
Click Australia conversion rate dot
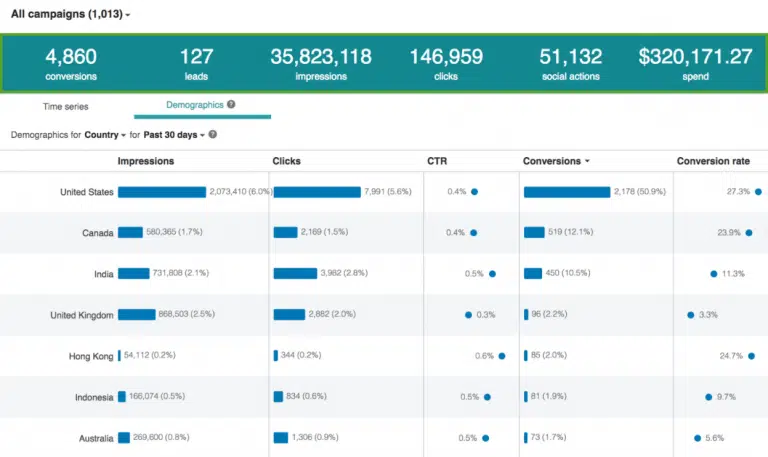tap(698, 438)
